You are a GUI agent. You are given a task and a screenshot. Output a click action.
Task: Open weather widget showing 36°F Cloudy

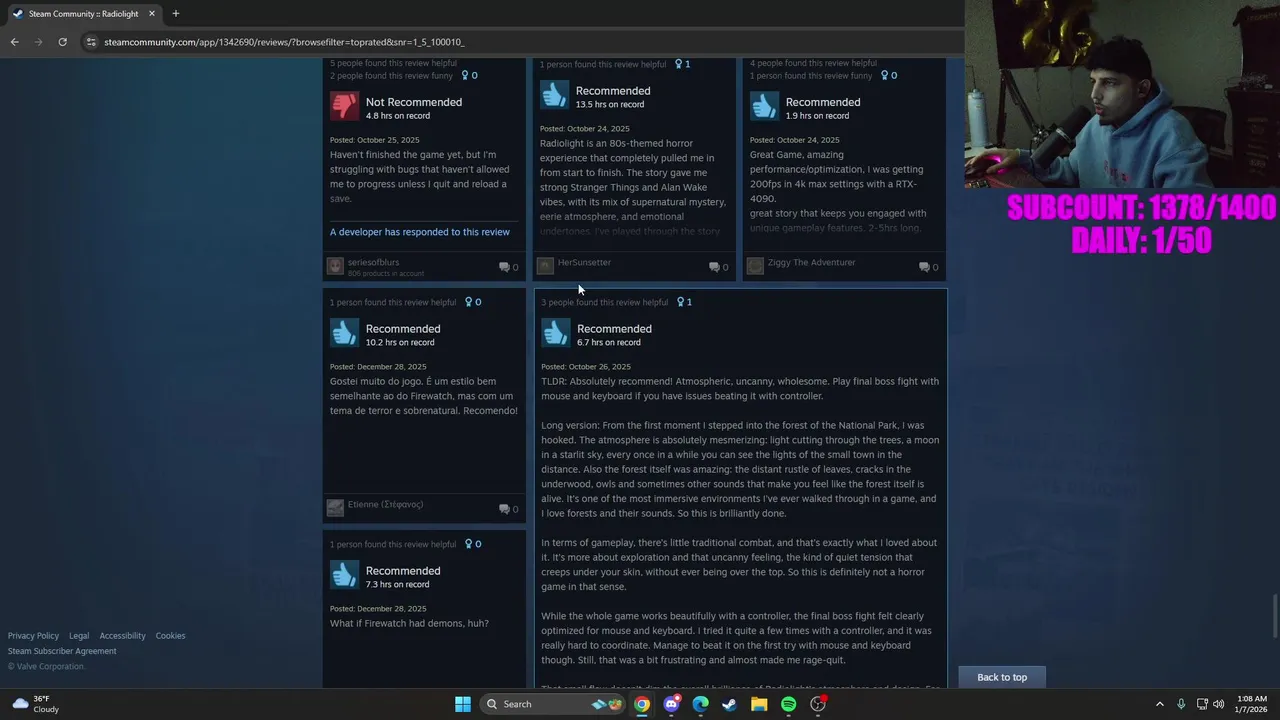35,704
